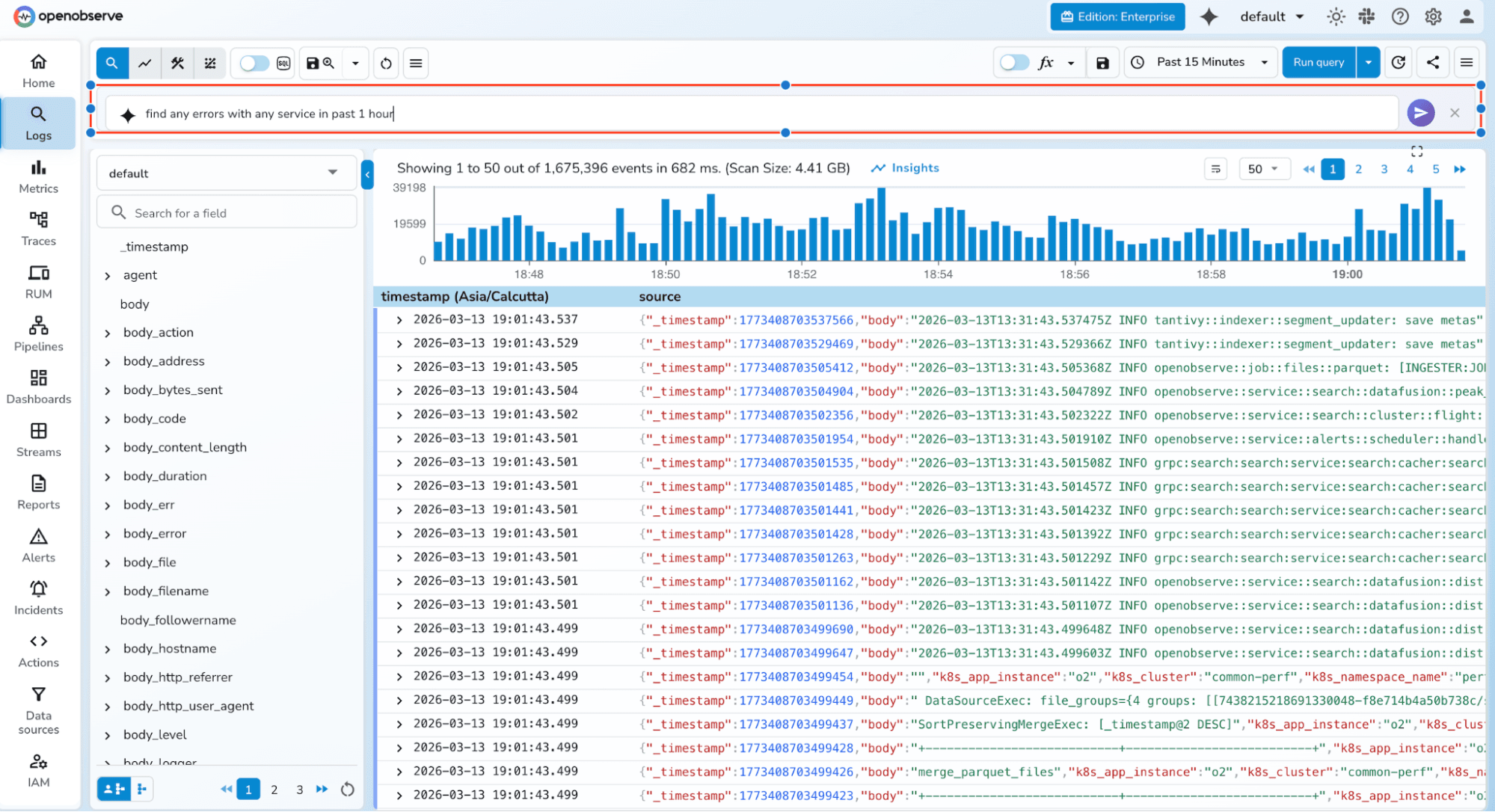Click the refresh interval icon next to Run query
Viewport: 1495px width, 812px height.
[1398, 62]
